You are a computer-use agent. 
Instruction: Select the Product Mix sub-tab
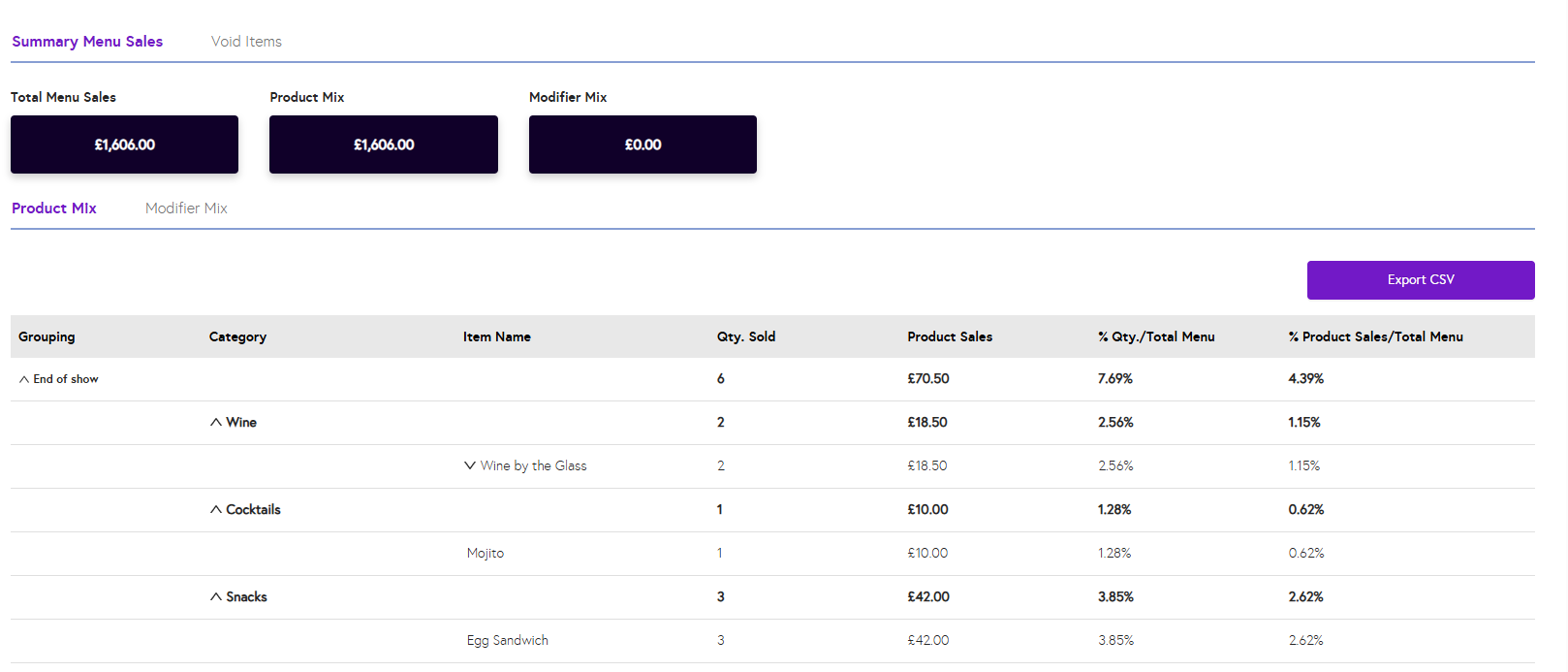54,208
